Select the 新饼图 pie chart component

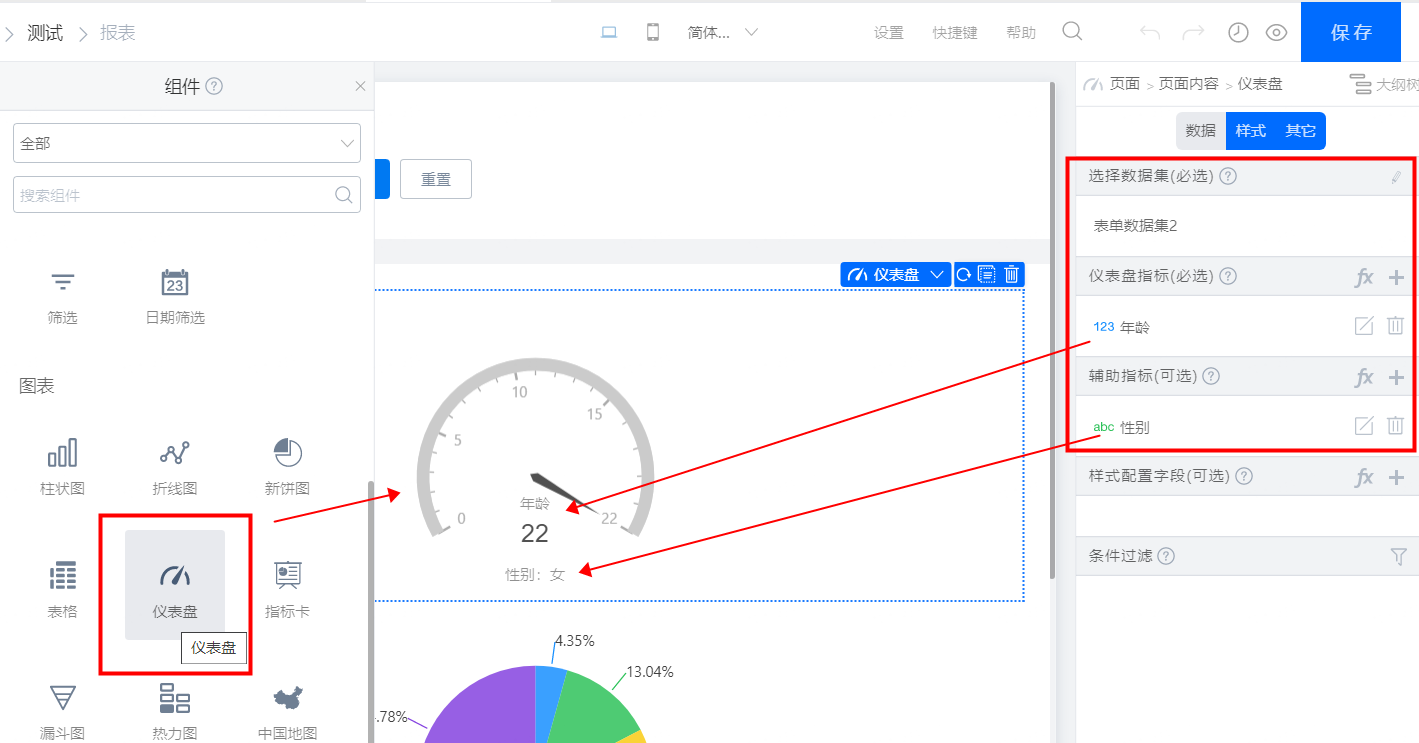[x=287, y=467]
